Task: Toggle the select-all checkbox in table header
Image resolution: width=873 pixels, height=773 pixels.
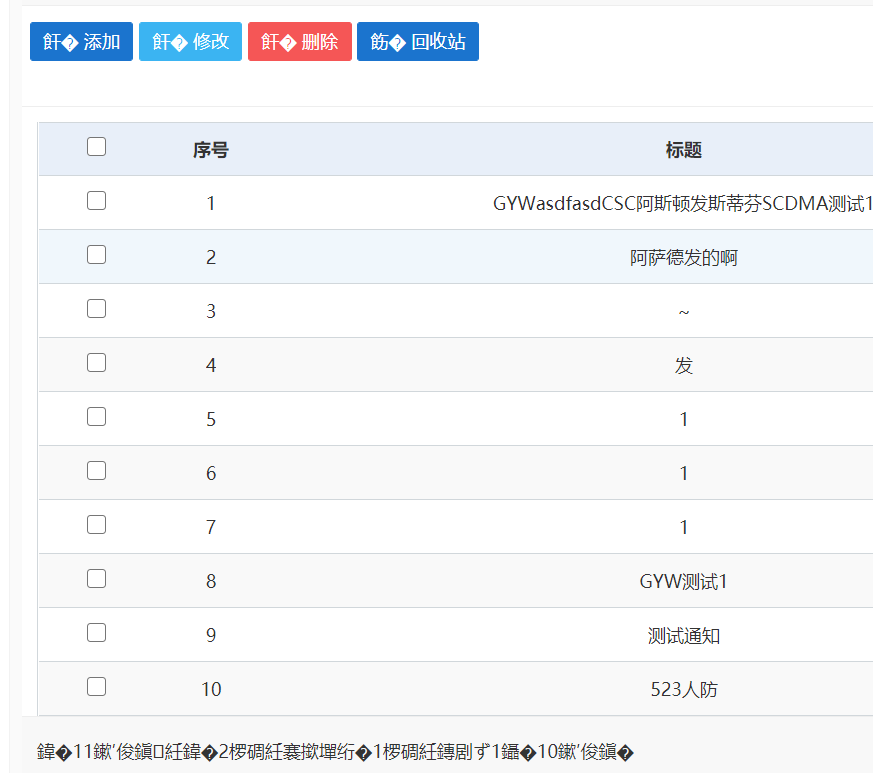Action: (96, 147)
